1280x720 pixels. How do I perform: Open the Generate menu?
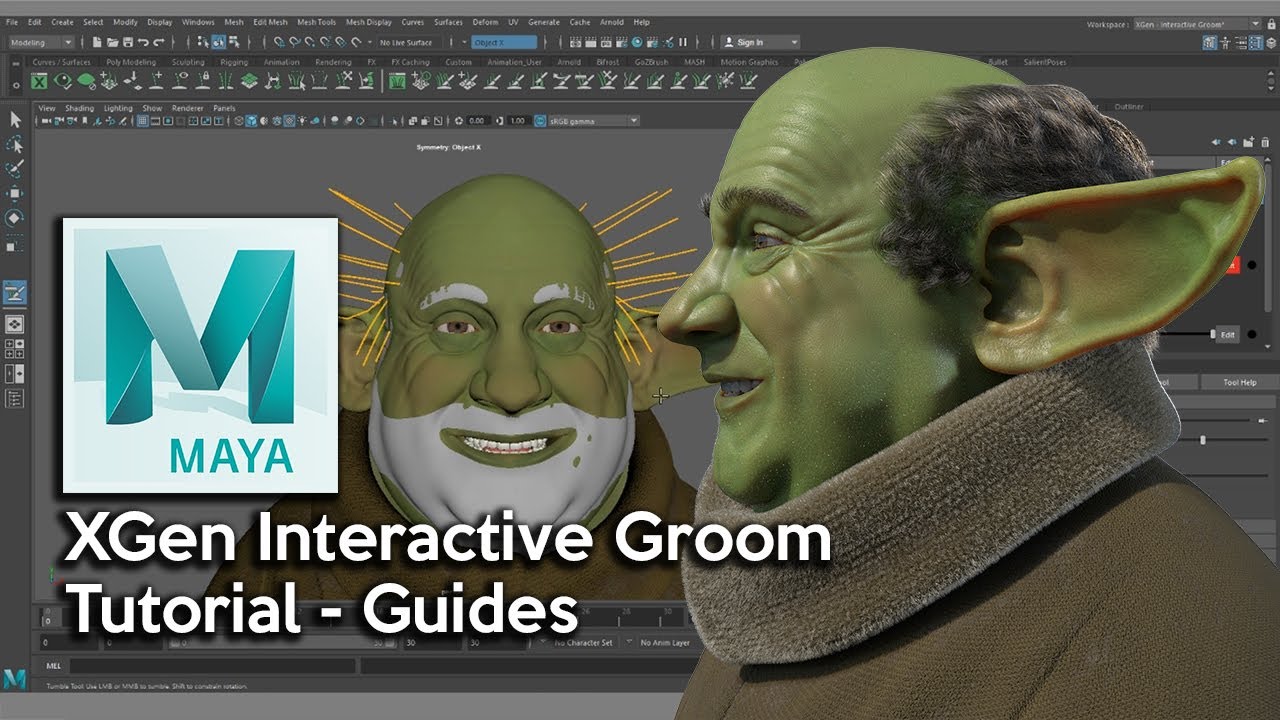pyautogui.click(x=544, y=21)
